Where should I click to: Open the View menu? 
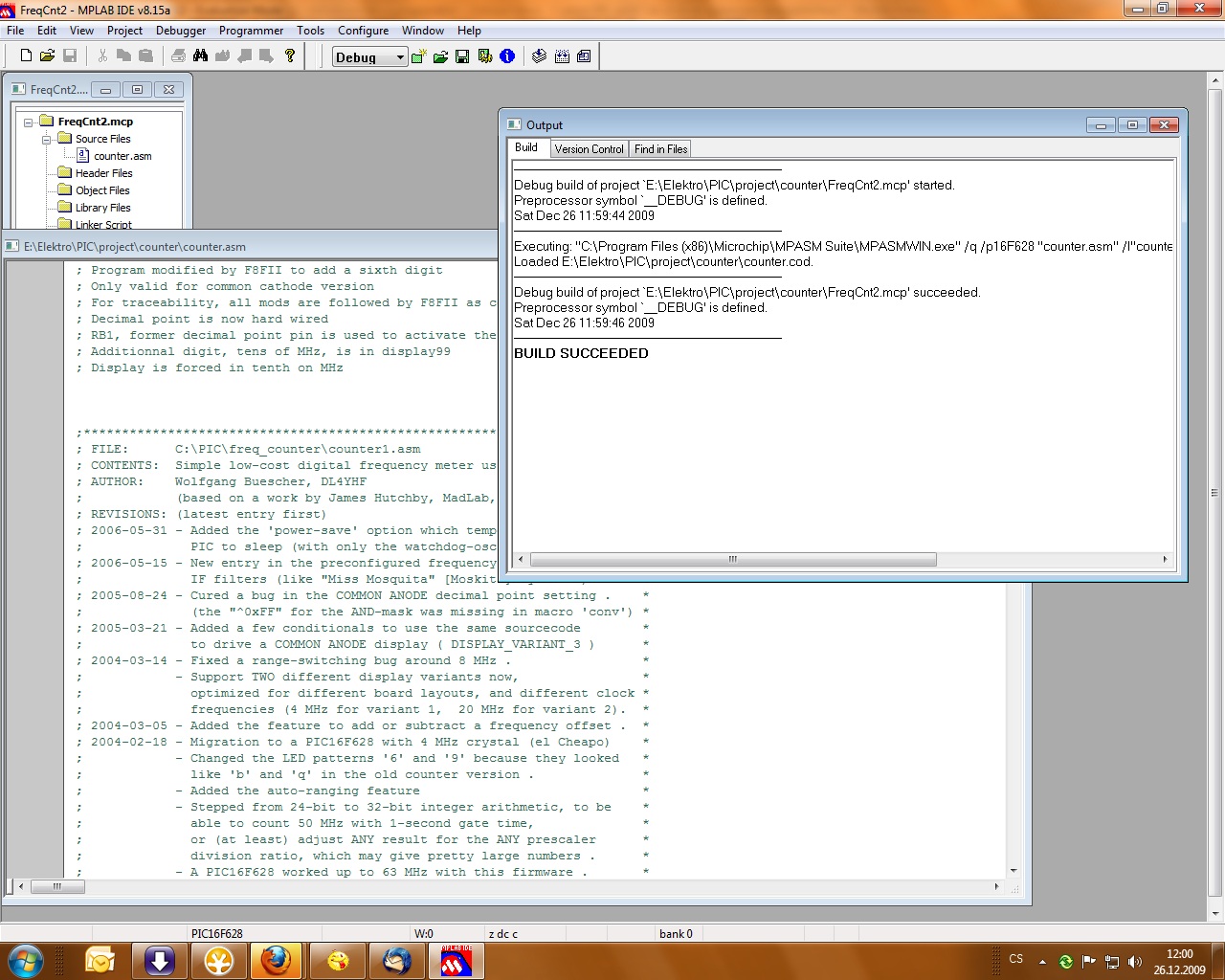(x=81, y=31)
